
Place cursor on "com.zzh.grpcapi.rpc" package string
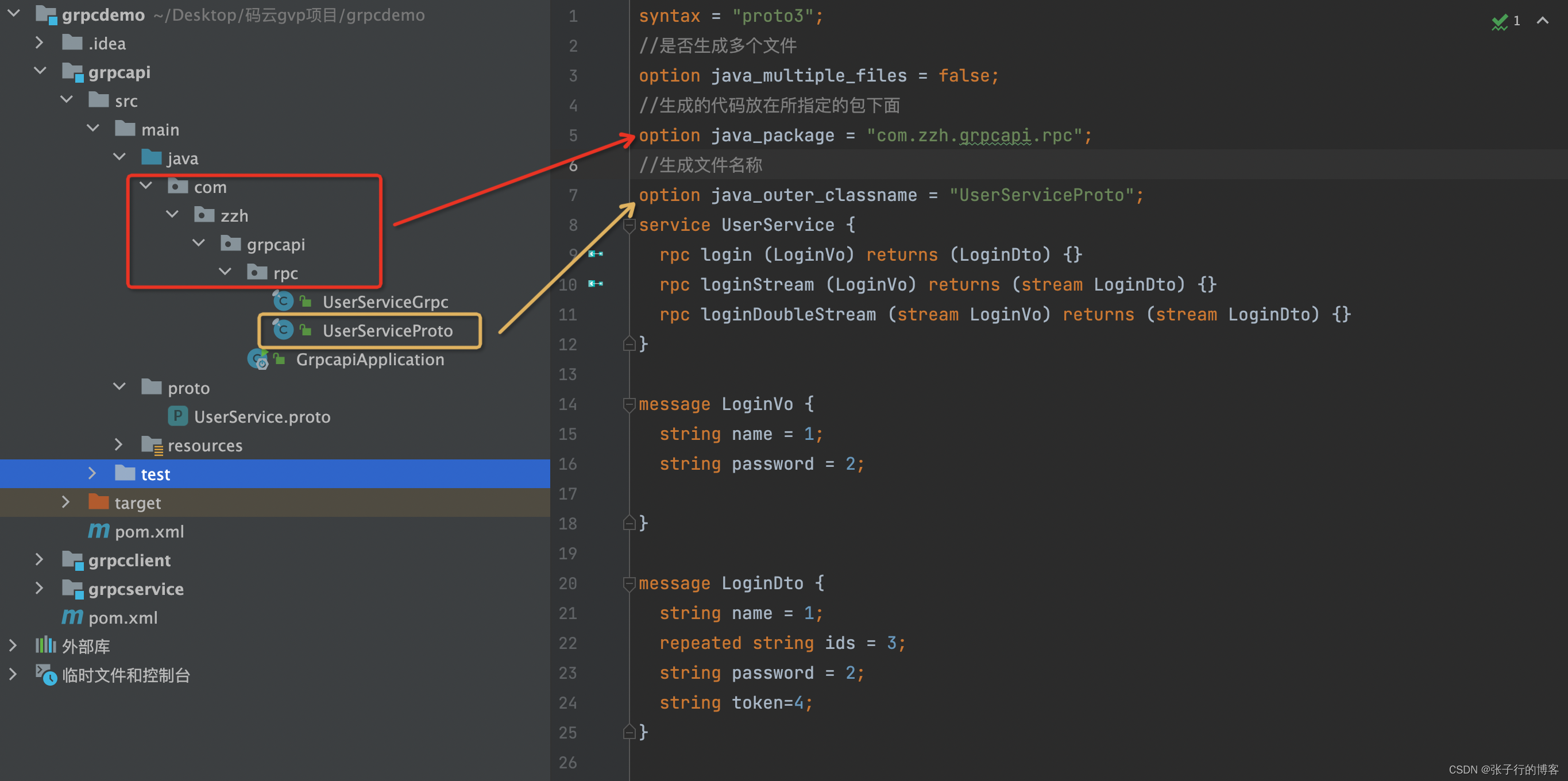pos(974,135)
